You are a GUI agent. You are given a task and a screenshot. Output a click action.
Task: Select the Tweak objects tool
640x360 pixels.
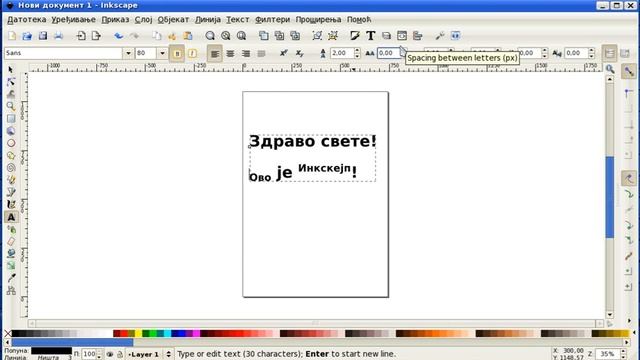(x=11, y=94)
